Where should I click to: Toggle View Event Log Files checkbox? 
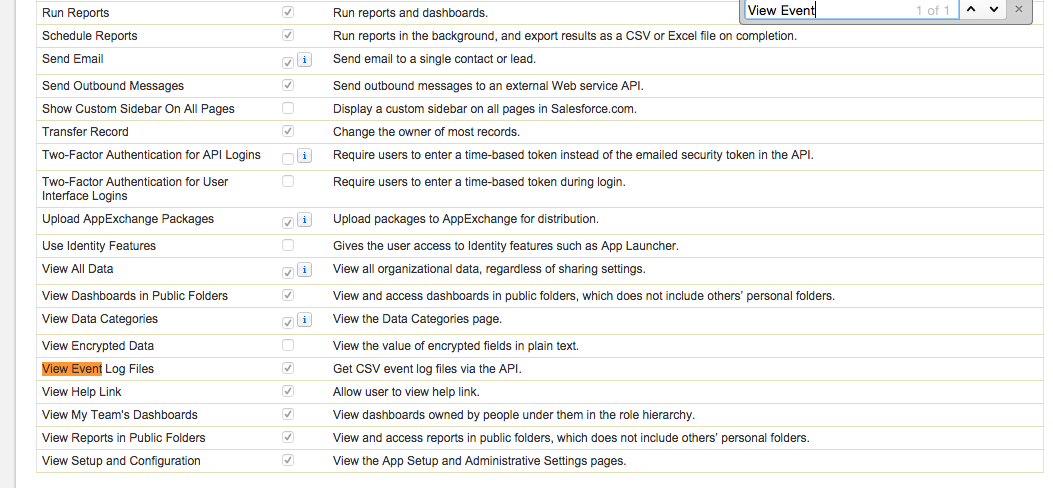288,368
